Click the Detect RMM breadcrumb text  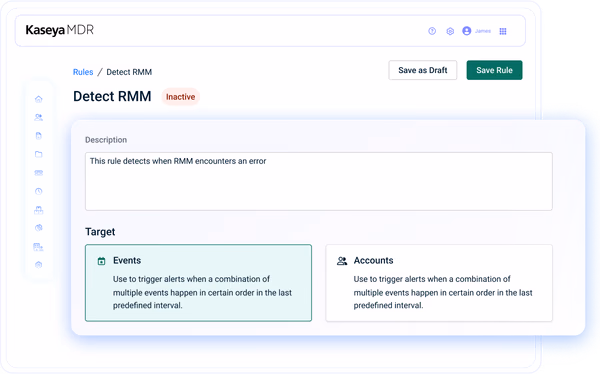(x=129, y=72)
